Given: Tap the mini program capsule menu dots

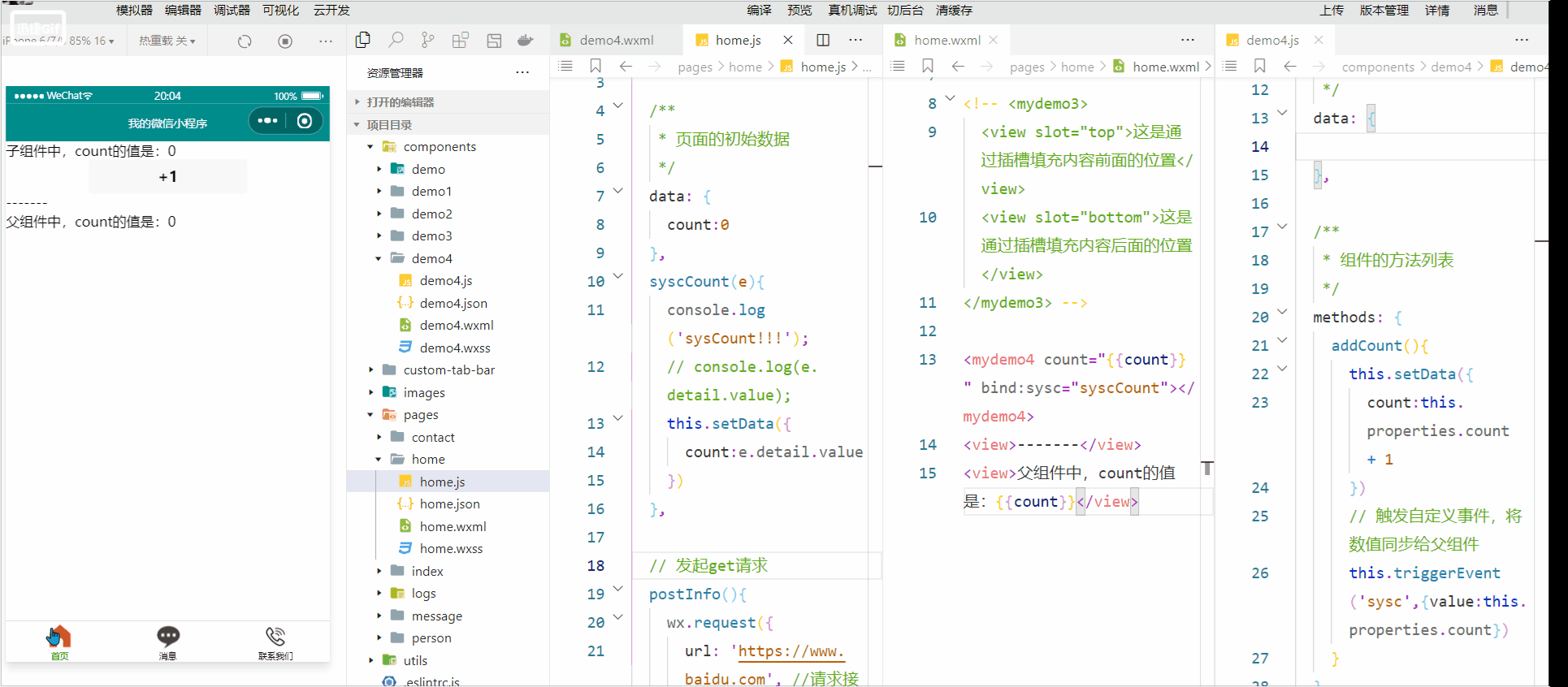Looking at the screenshot, I should point(267,121).
